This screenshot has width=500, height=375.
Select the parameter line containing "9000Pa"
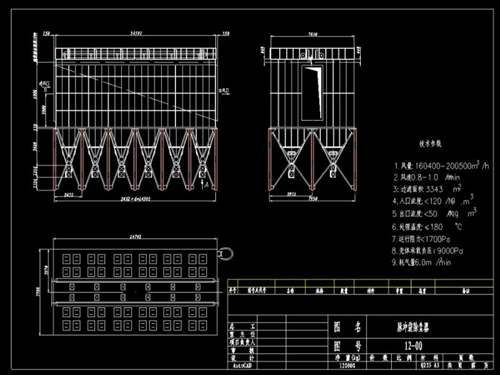coord(427,251)
